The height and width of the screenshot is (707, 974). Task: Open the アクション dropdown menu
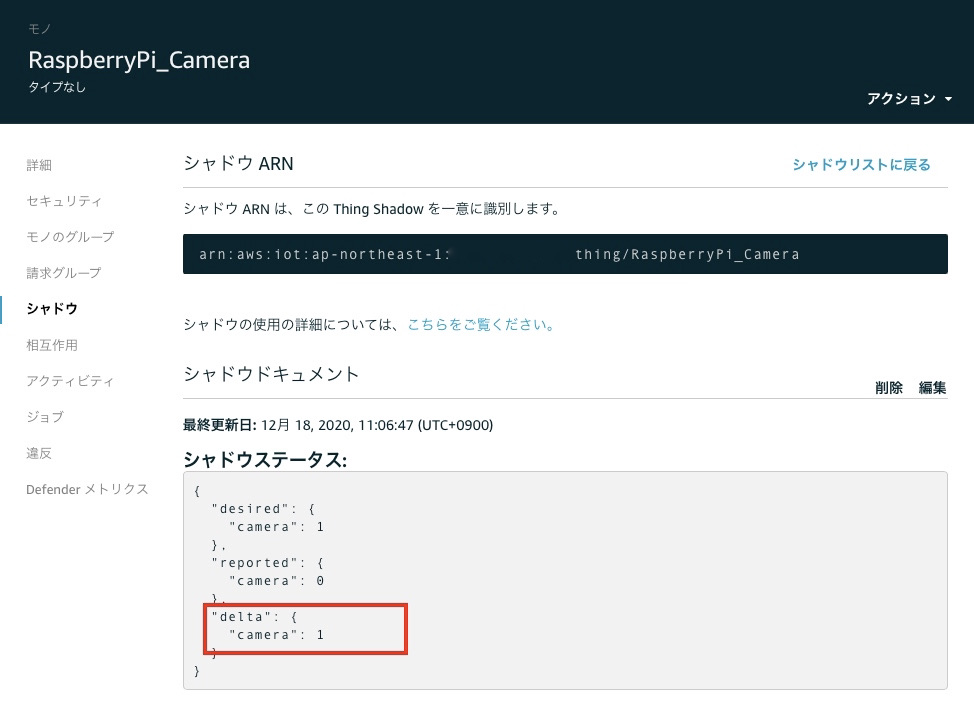(x=909, y=99)
